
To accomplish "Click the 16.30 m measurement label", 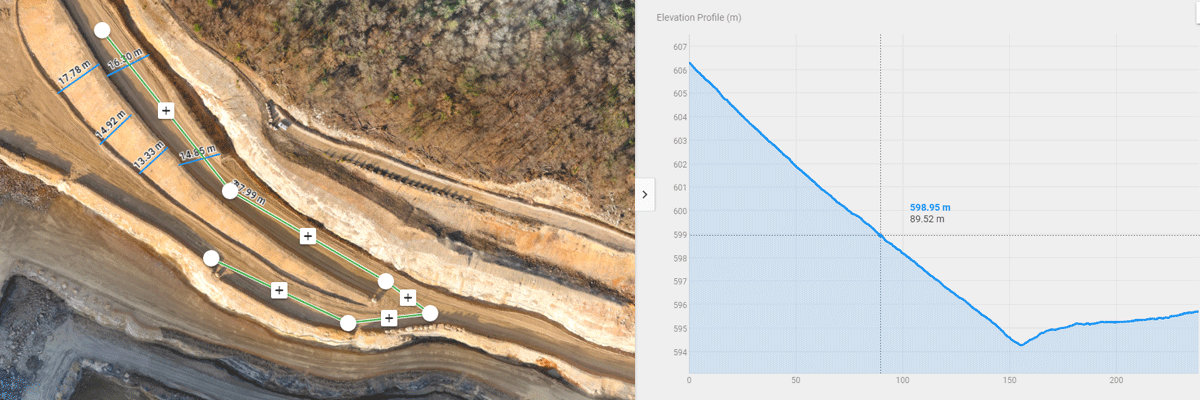I will click(126, 61).
